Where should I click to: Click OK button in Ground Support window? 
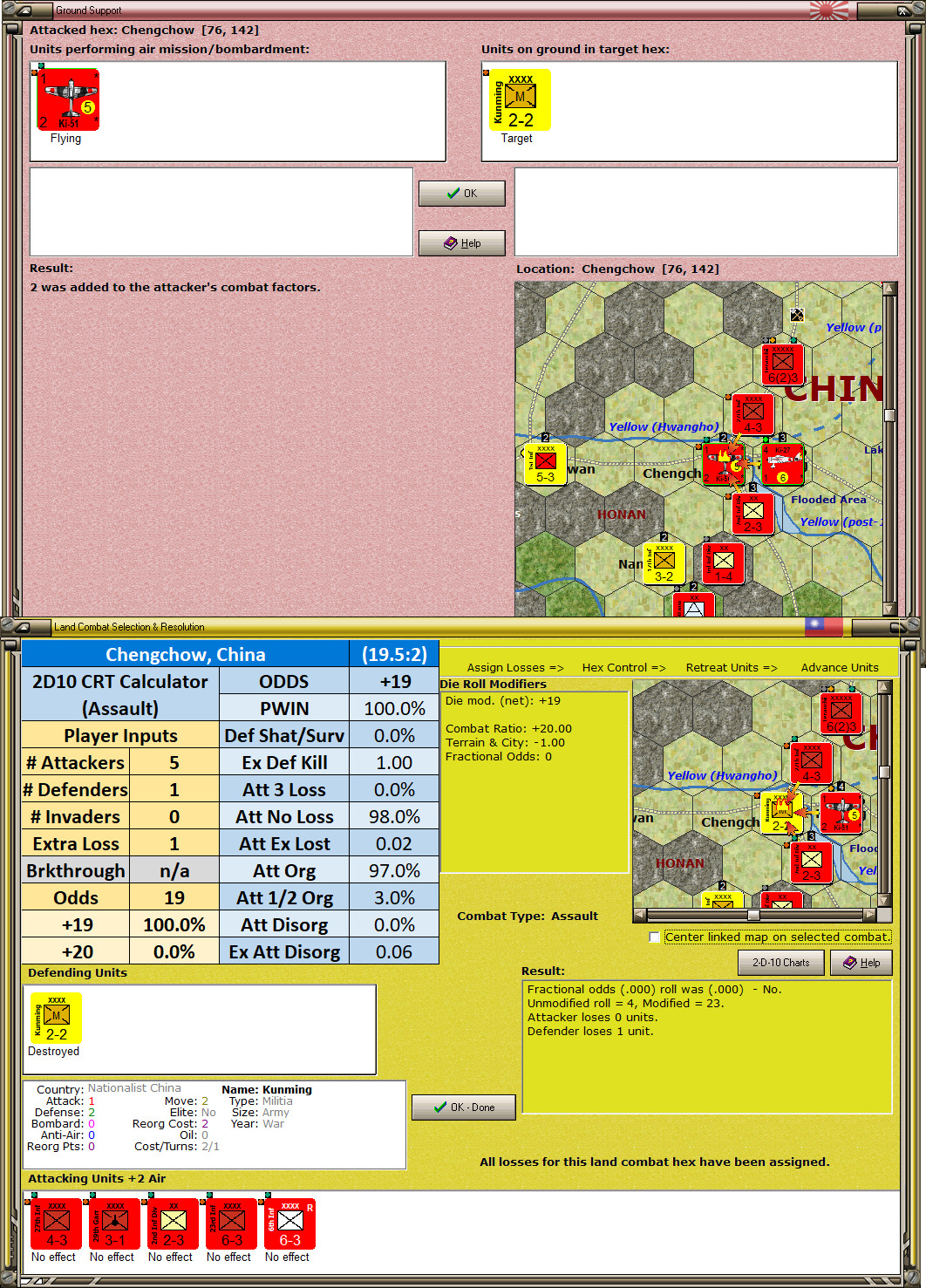[x=462, y=194]
